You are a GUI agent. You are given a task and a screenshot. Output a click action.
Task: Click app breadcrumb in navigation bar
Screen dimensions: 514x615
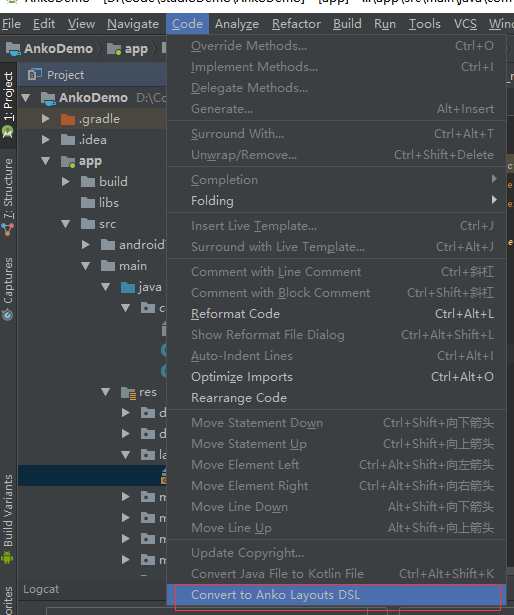[x=128, y=49]
